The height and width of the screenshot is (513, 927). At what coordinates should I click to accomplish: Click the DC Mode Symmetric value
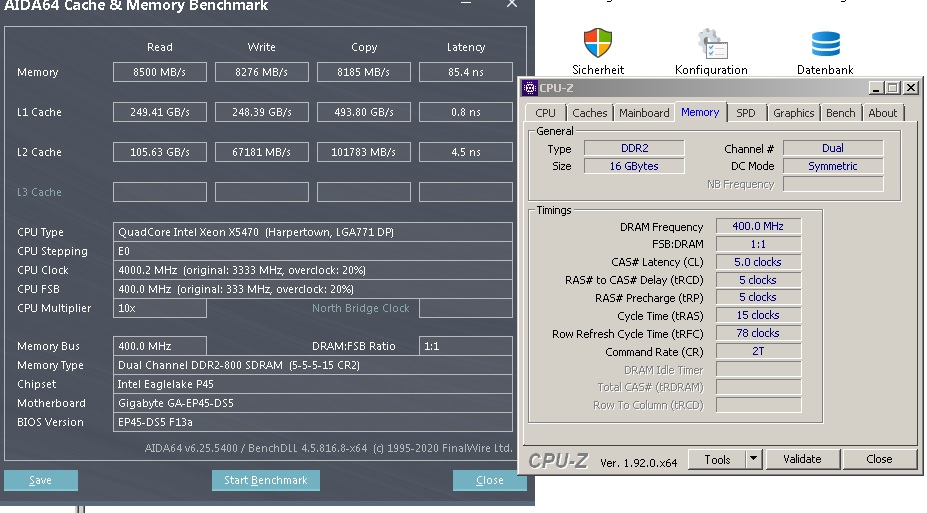point(833,166)
